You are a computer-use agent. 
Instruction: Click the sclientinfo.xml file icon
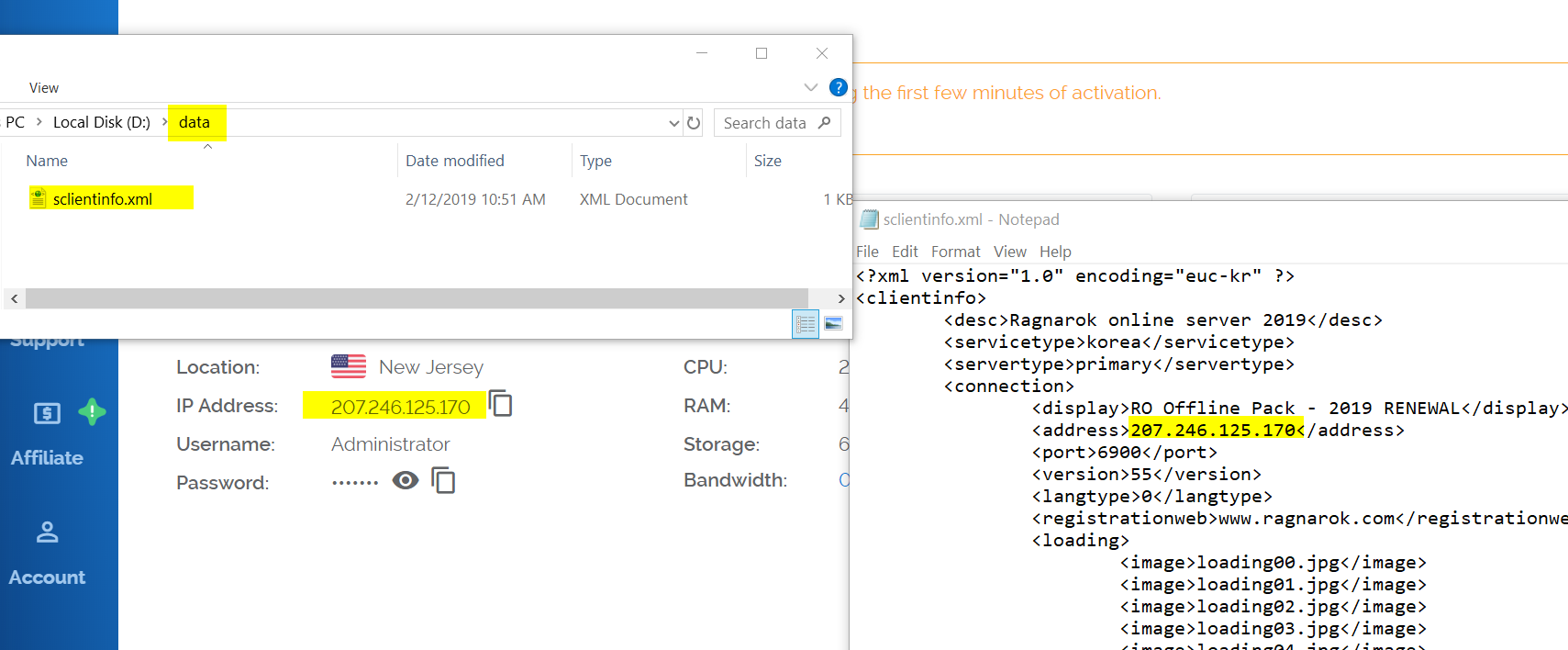click(38, 198)
